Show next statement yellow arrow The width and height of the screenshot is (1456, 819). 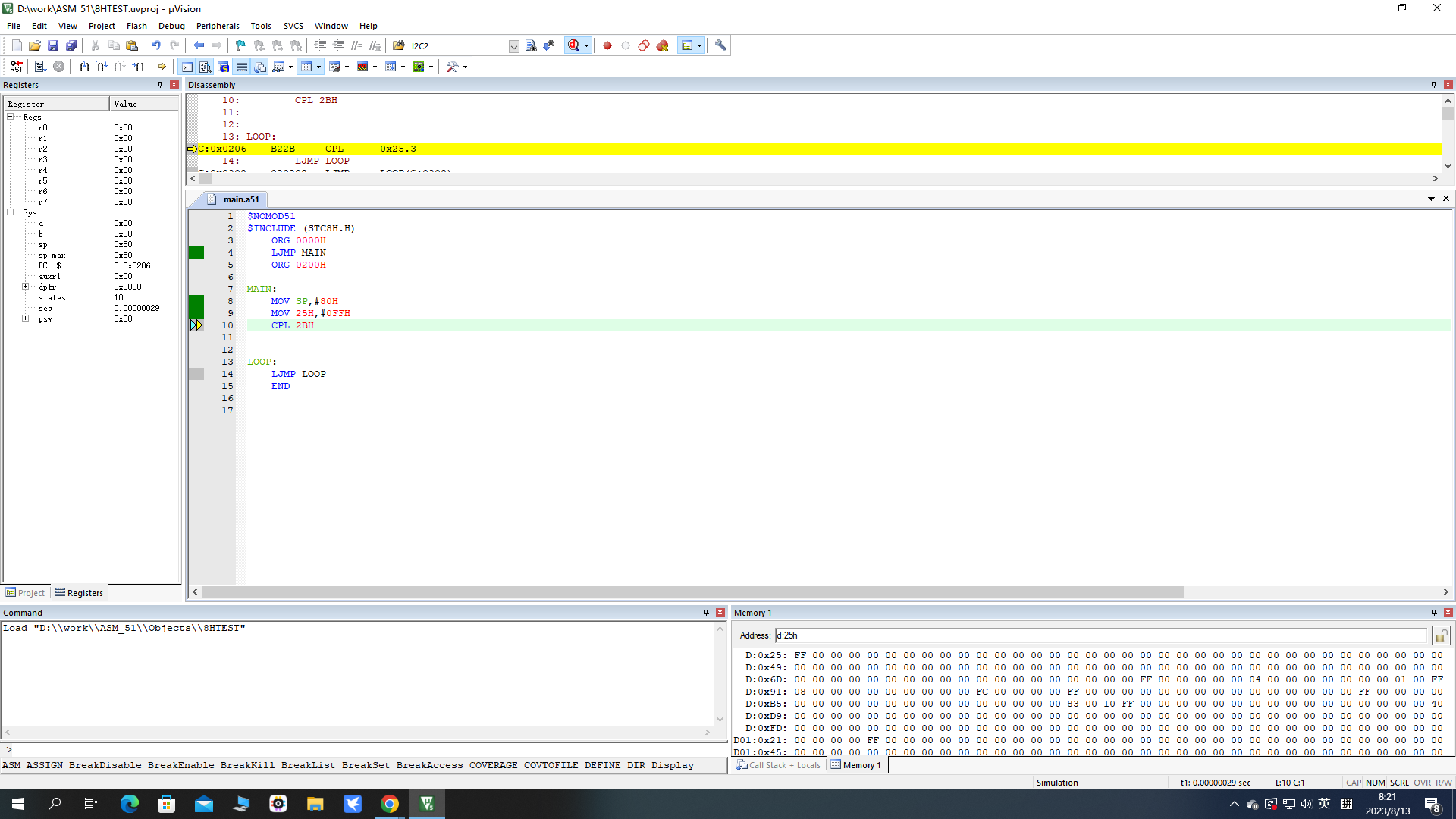pos(162,67)
